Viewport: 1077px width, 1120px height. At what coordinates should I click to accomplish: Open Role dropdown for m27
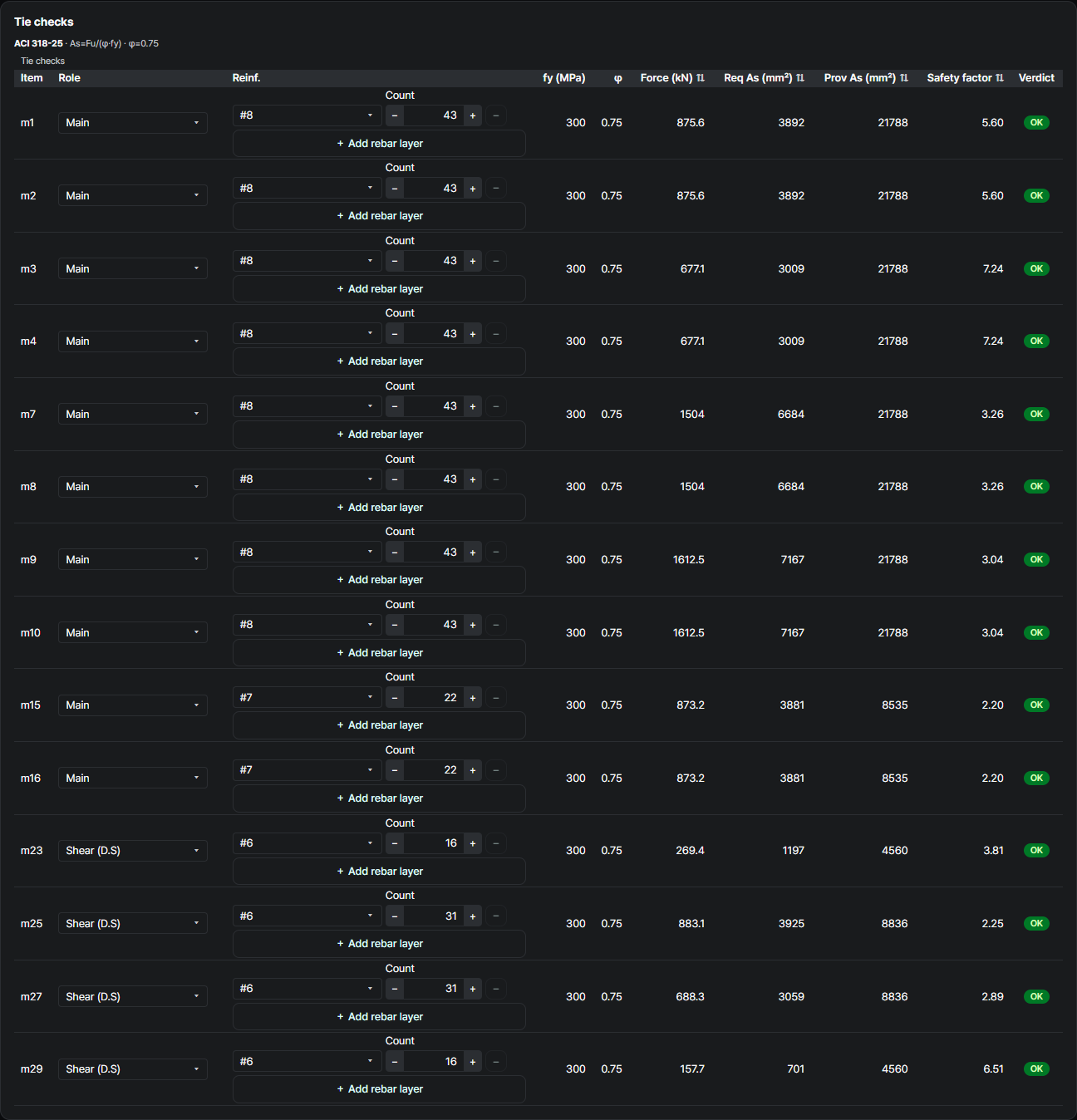pos(133,997)
